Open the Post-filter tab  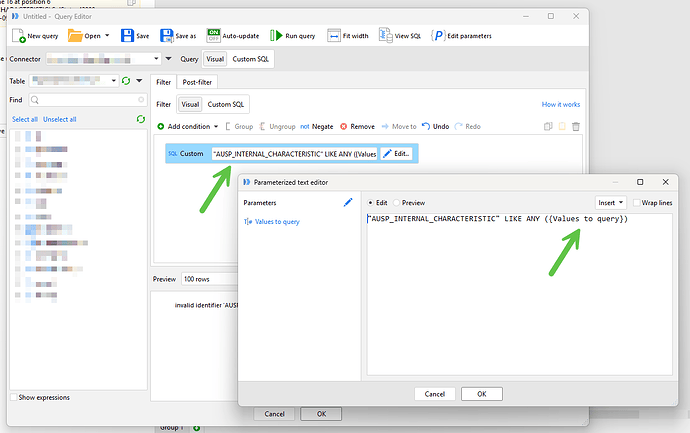point(197,82)
